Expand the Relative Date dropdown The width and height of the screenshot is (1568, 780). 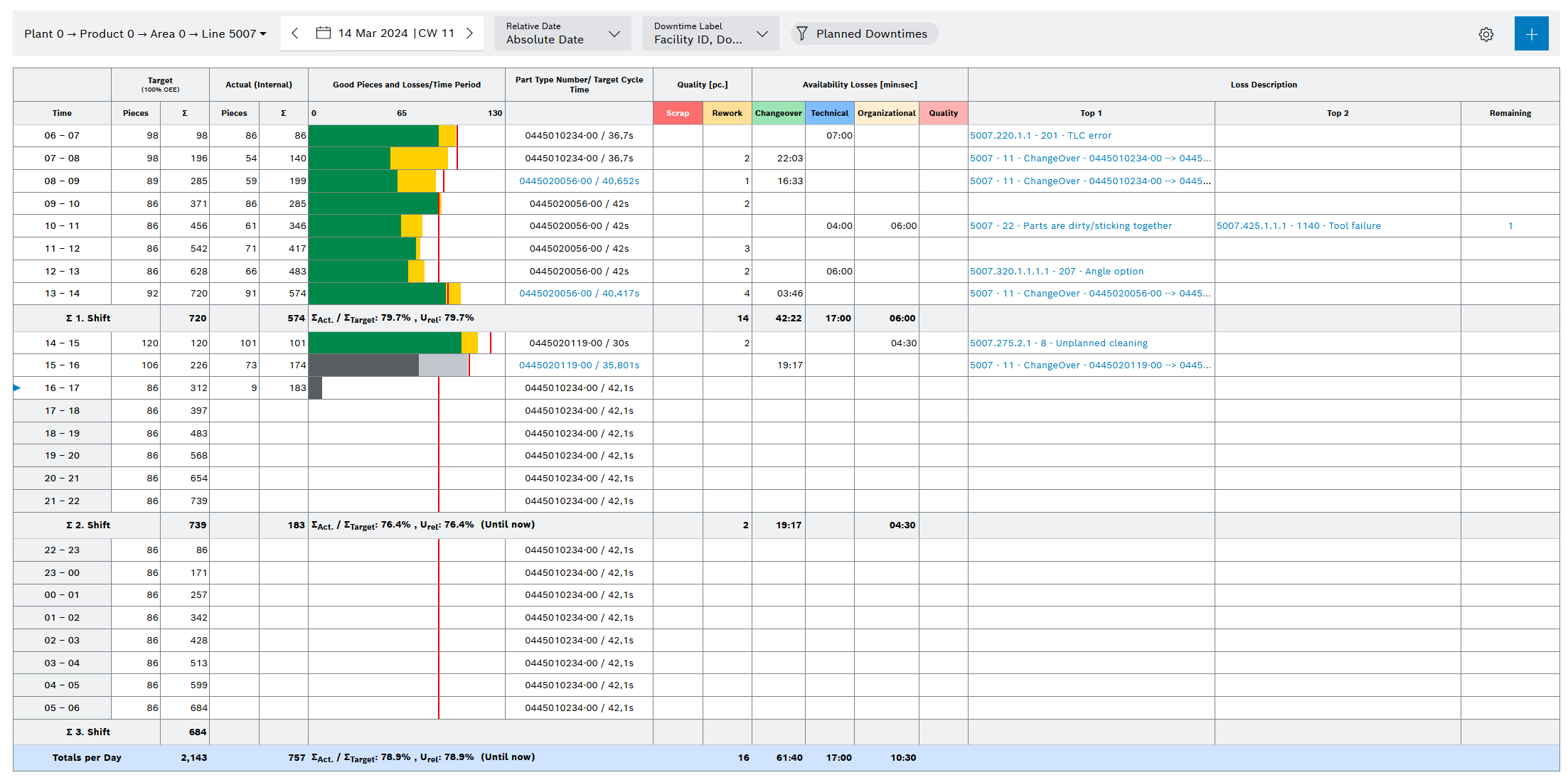[562, 33]
